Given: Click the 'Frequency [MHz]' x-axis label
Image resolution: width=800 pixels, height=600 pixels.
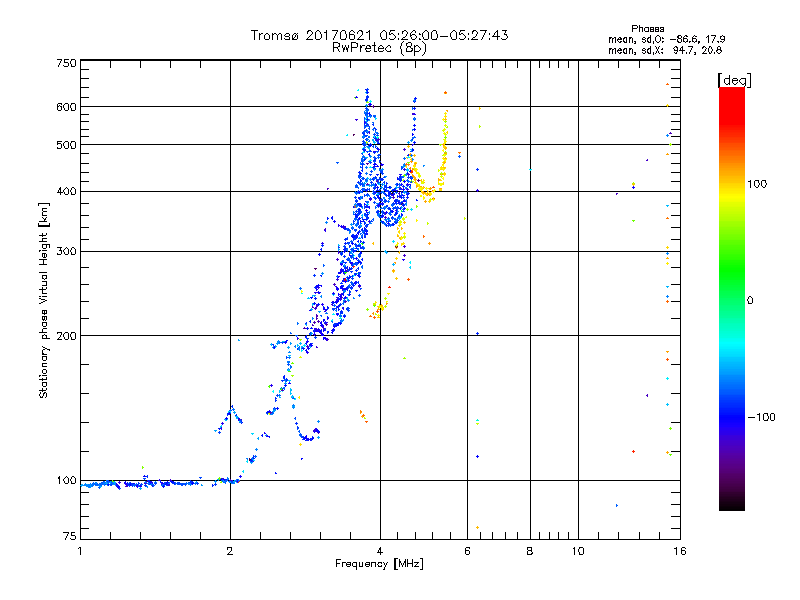Looking at the screenshot, I should (379, 564).
